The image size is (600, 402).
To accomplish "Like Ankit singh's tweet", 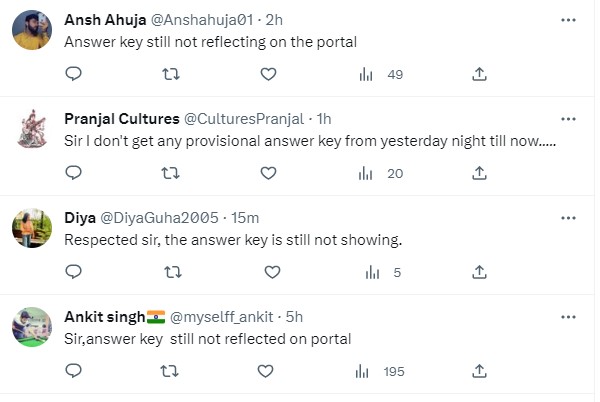I will (x=266, y=371).
